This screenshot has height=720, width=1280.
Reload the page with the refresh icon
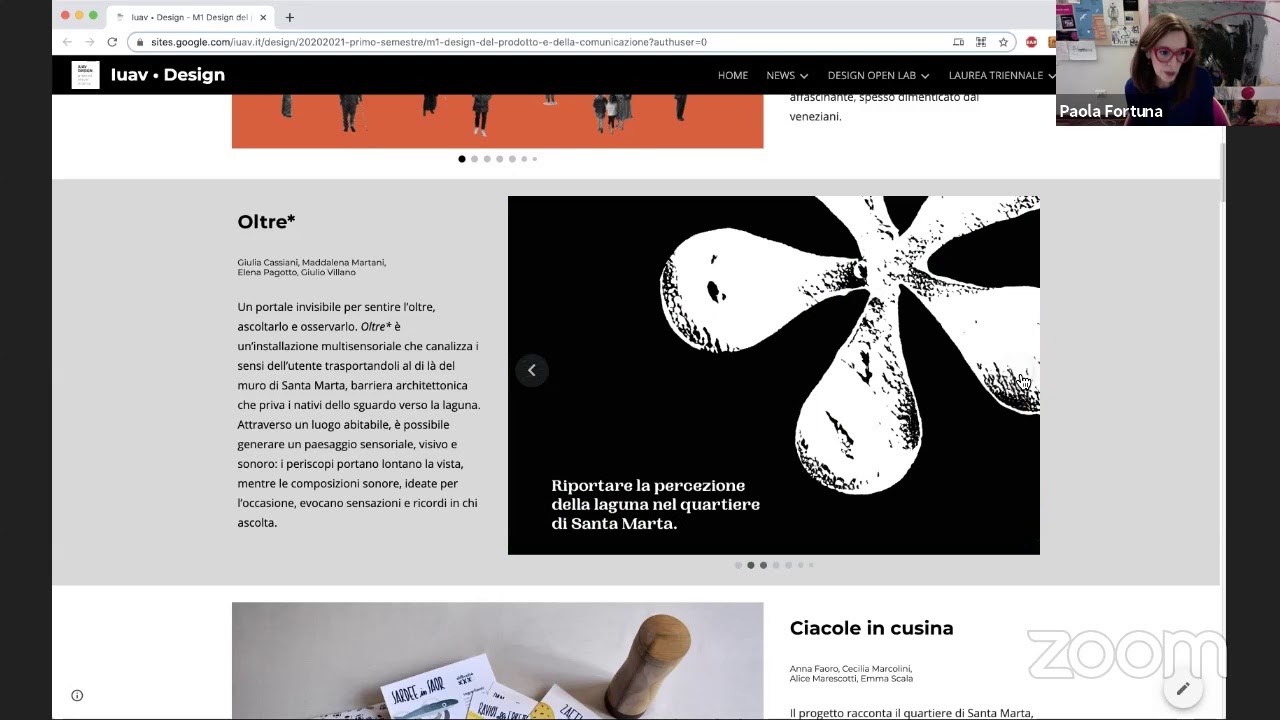click(112, 42)
